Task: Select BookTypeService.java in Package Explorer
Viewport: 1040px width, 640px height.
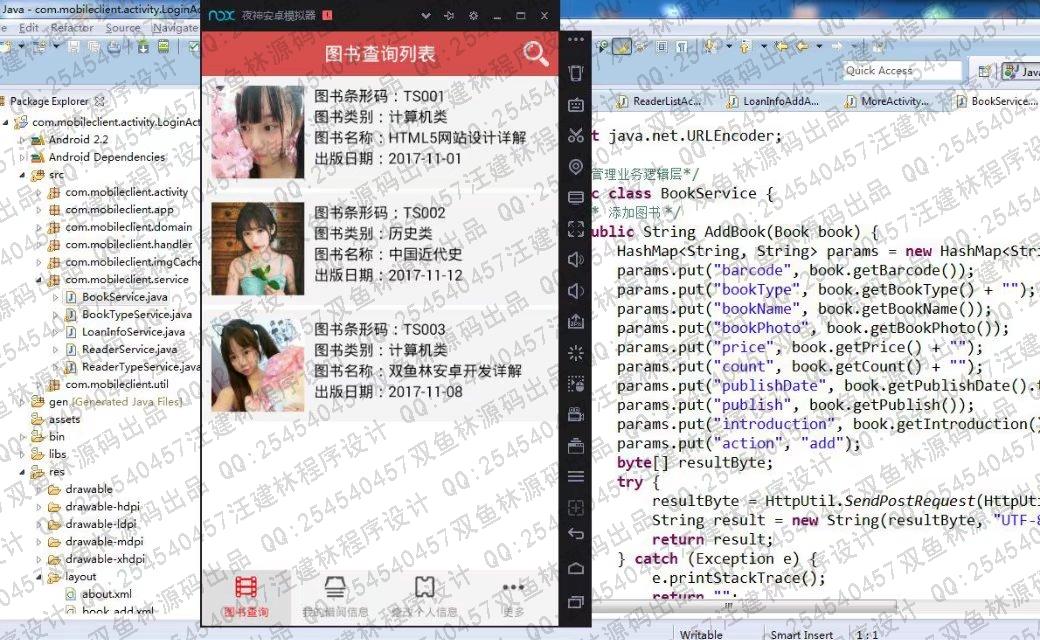Action: click(x=137, y=314)
